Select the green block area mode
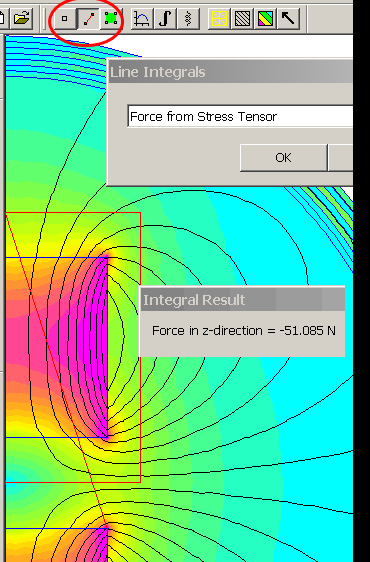The height and width of the screenshot is (562, 370). pyautogui.click(x=111, y=18)
